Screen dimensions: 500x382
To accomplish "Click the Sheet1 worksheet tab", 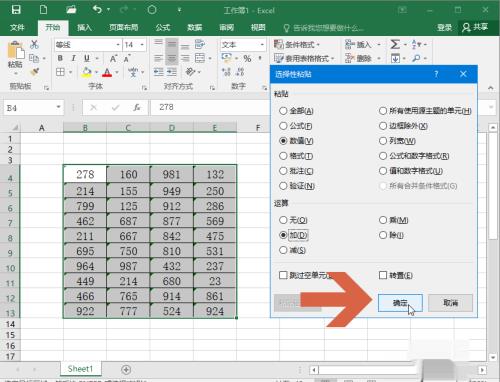I will [x=80, y=369].
